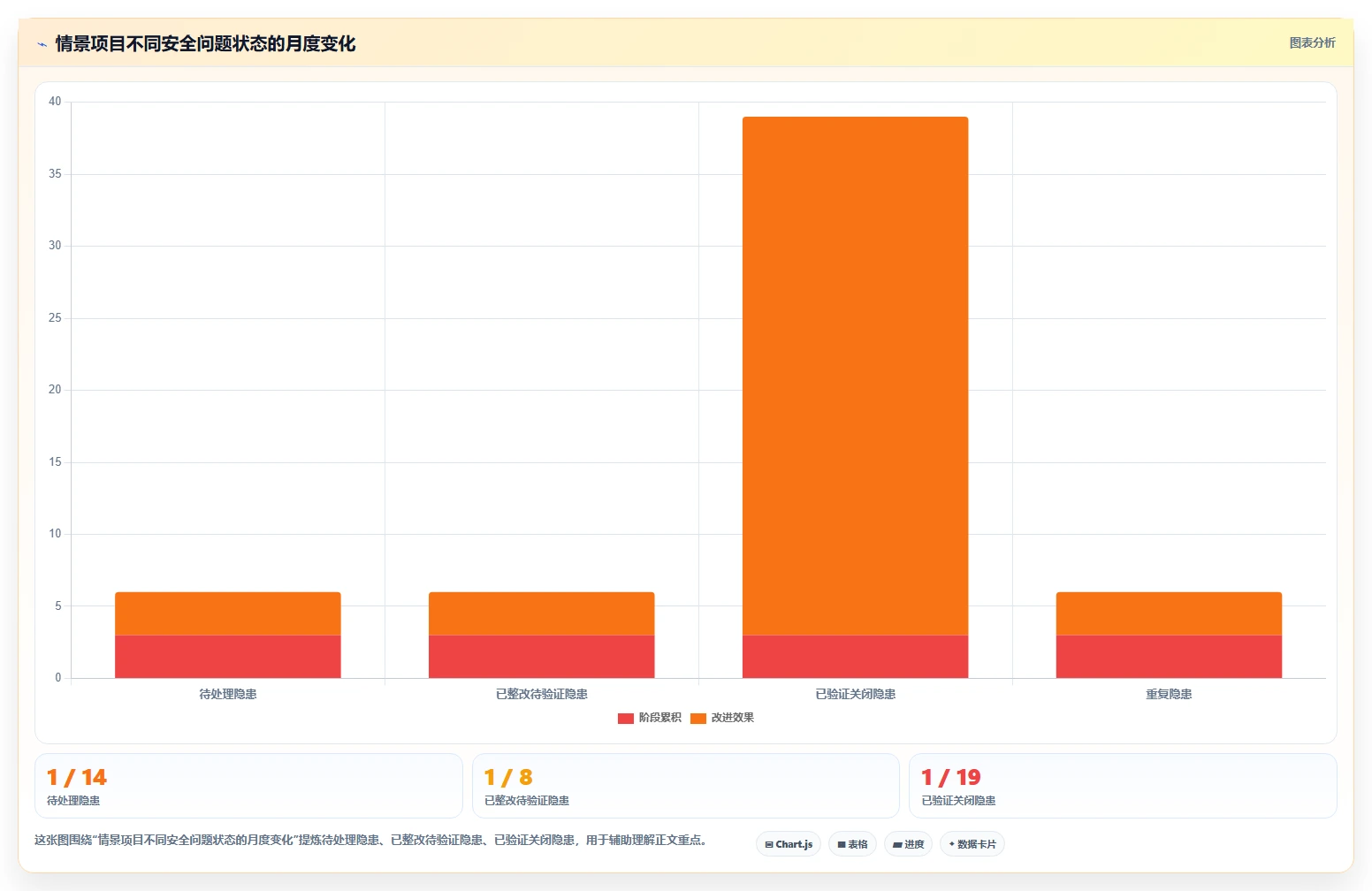1372x891 pixels.
Task: Click the 待处理隐患 x-axis label
Action: (228, 694)
